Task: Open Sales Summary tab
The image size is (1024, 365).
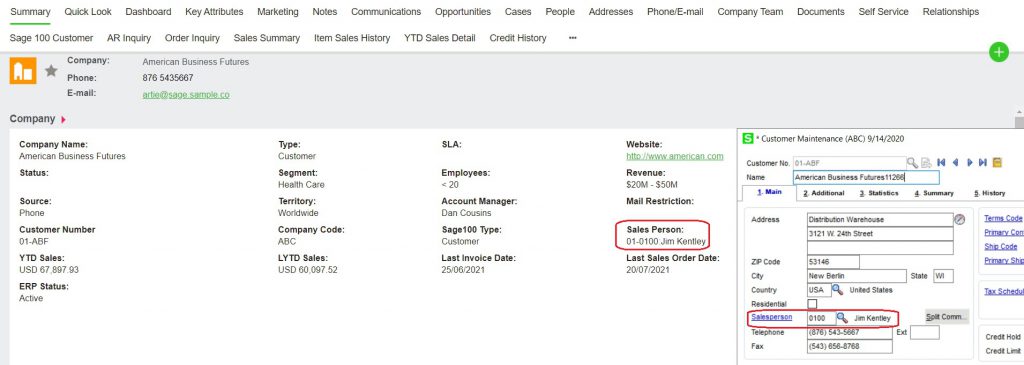Action: pos(266,38)
